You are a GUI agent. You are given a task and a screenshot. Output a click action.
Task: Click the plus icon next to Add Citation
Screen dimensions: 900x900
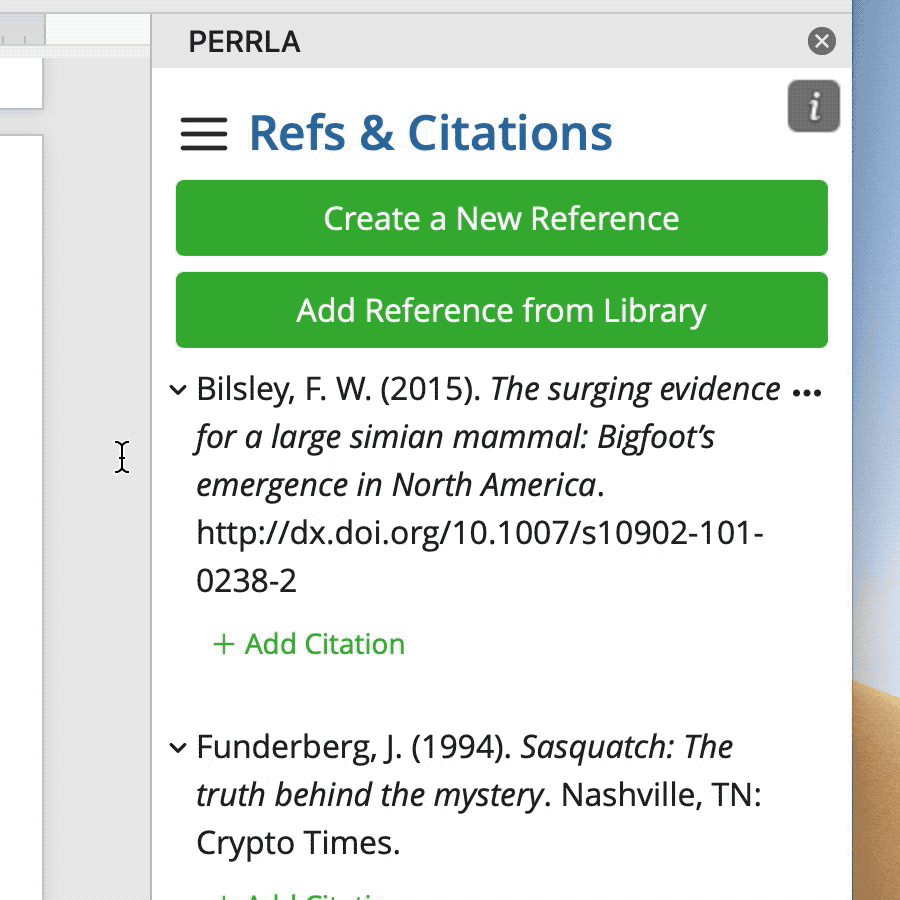[x=222, y=645]
